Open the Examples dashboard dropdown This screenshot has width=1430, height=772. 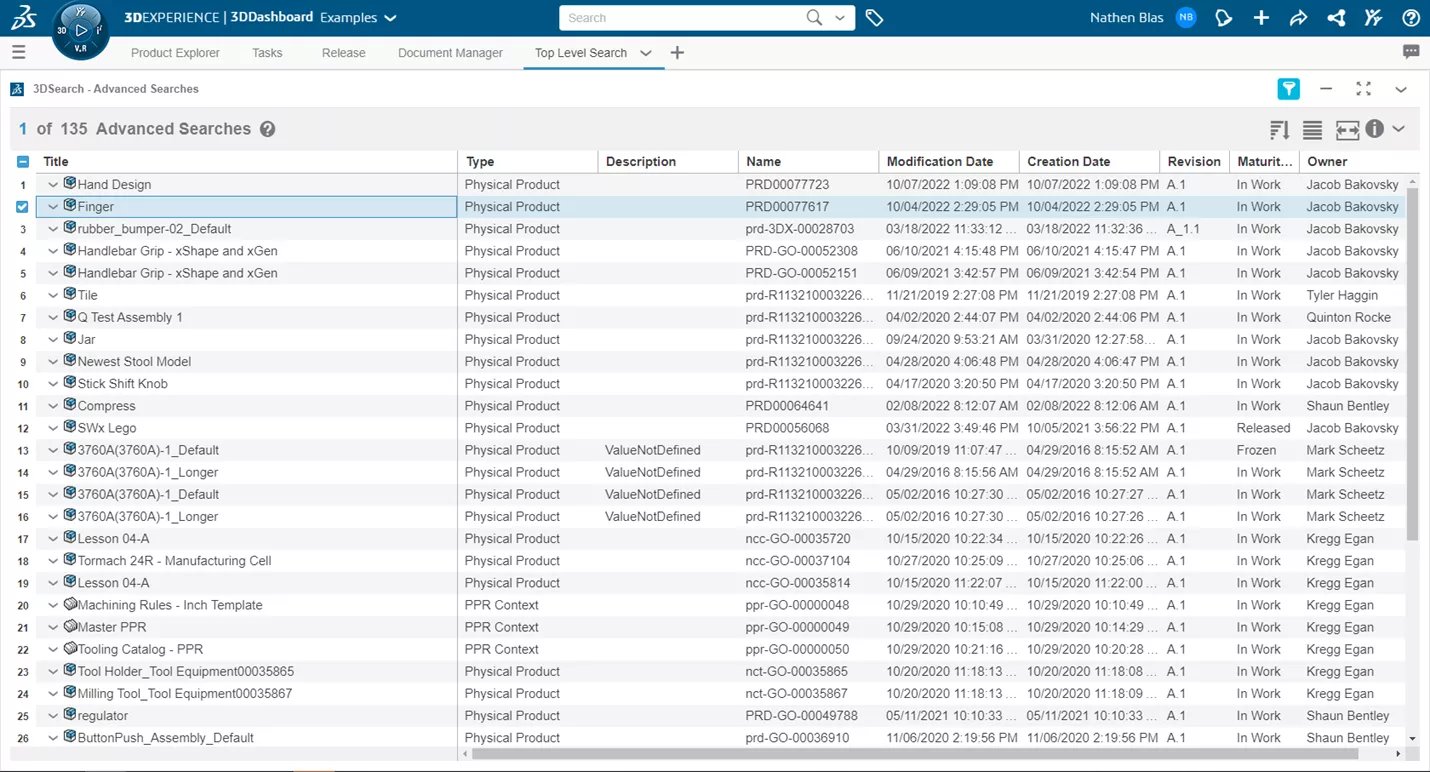pyautogui.click(x=358, y=18)
